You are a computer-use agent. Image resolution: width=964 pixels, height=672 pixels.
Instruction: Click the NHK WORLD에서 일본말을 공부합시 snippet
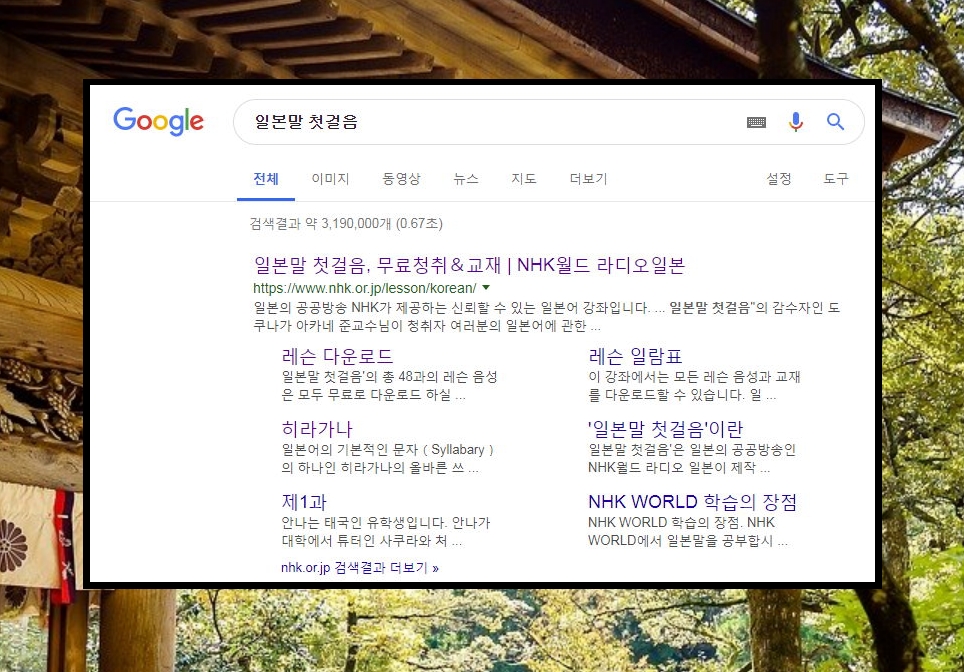pos(687,531)
